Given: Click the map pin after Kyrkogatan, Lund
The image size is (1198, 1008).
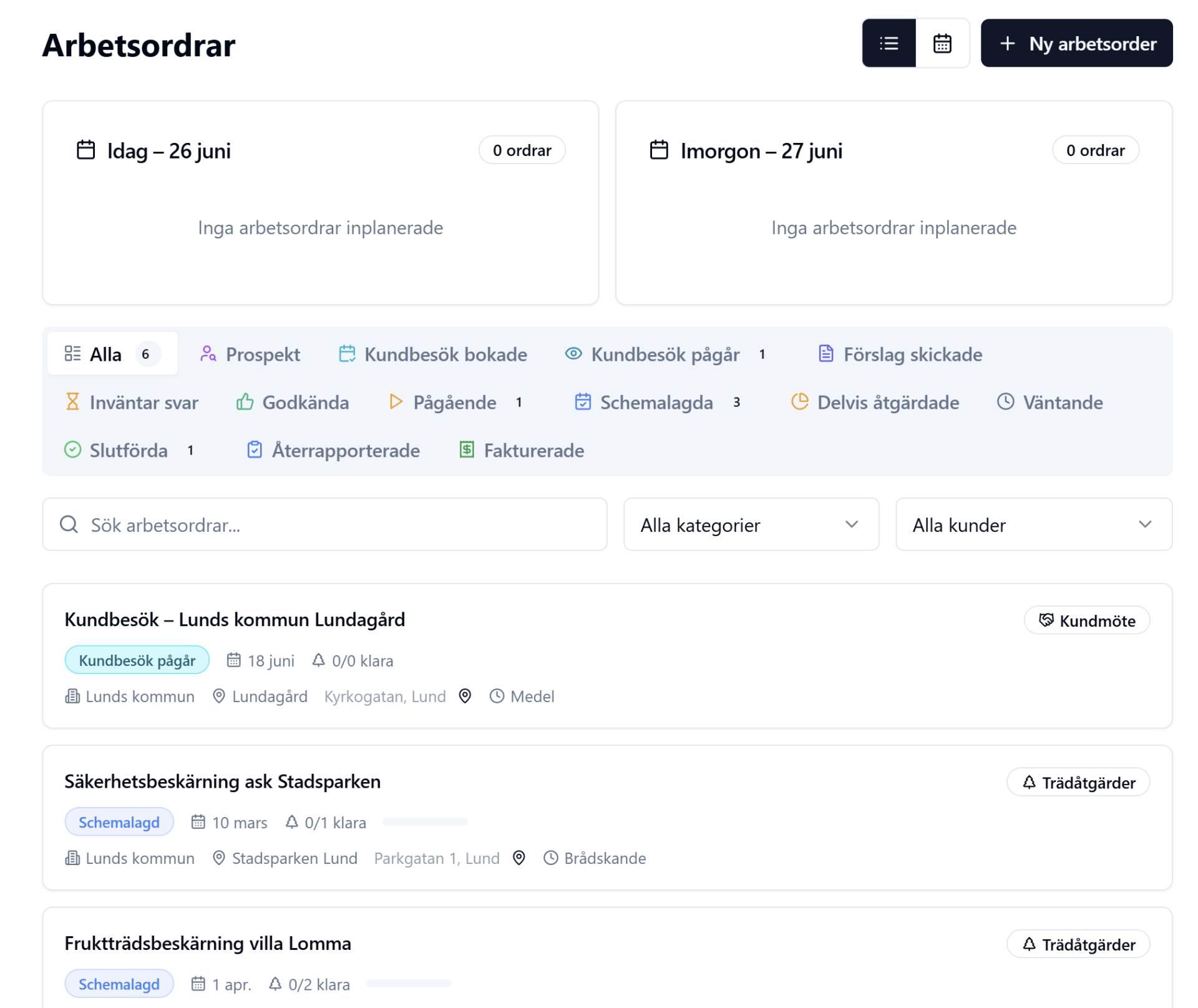Looking at the screenshot, I should click(465, 695).
